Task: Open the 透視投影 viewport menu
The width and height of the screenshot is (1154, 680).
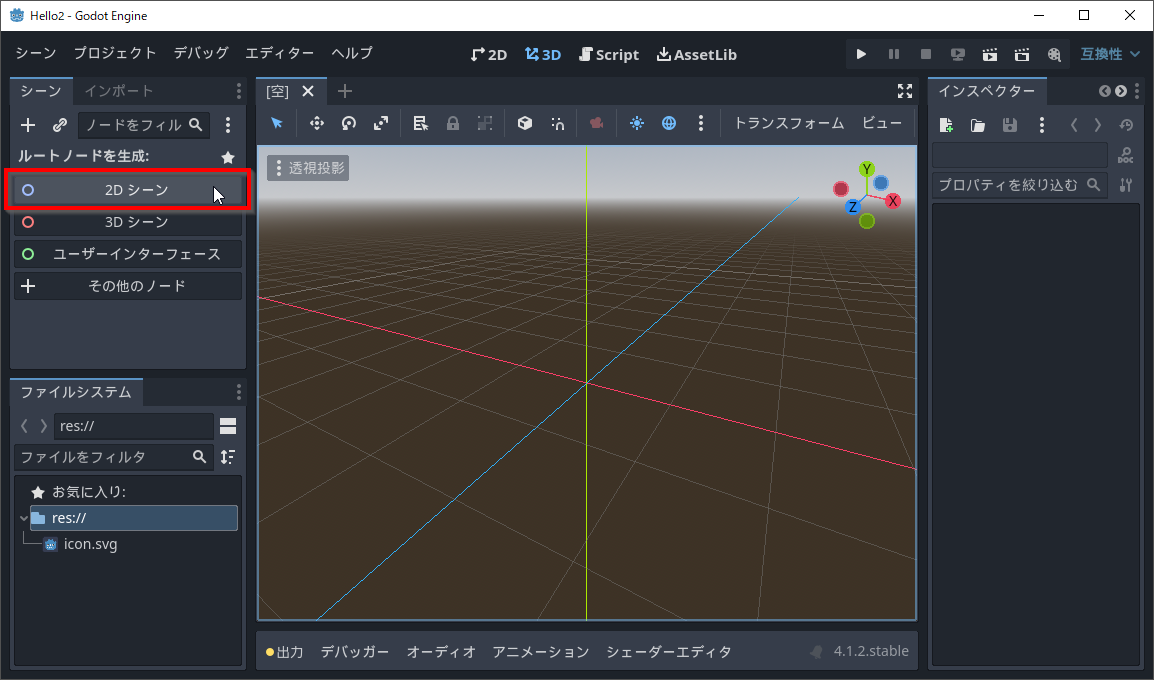Action: [308, 168]
